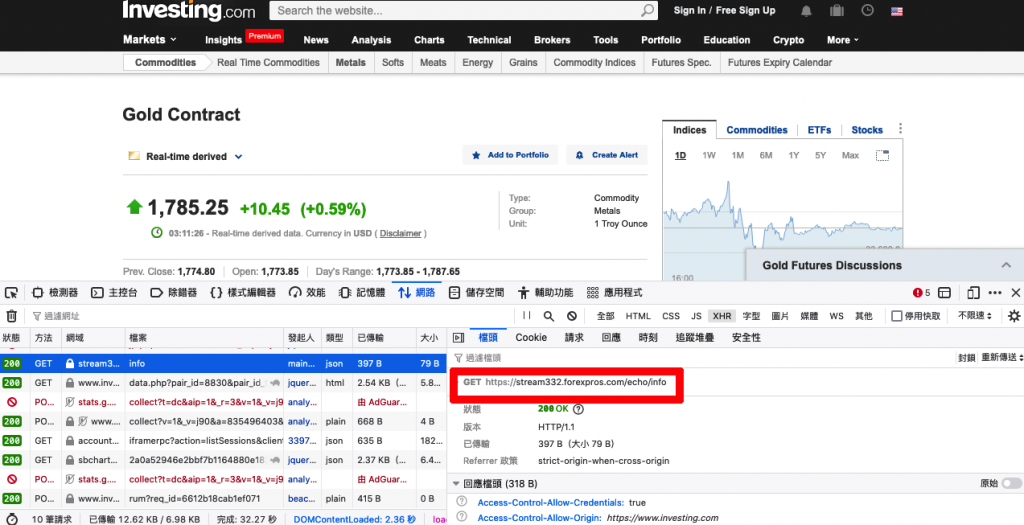The height and width of the screenshot is (525, 1024).
Task: Expand the Gold Futures Discussions panel
Action: click(1006, 265)
